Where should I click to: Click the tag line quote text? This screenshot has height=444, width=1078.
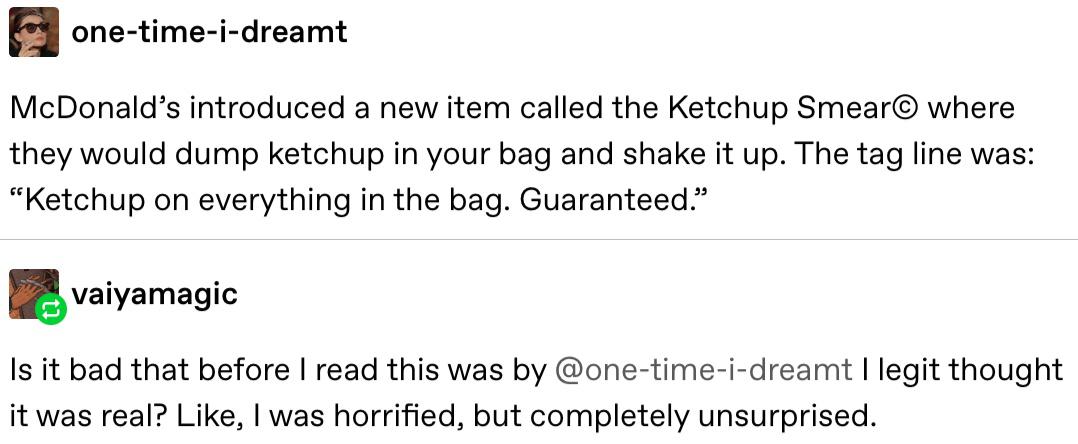coord(360,199)
